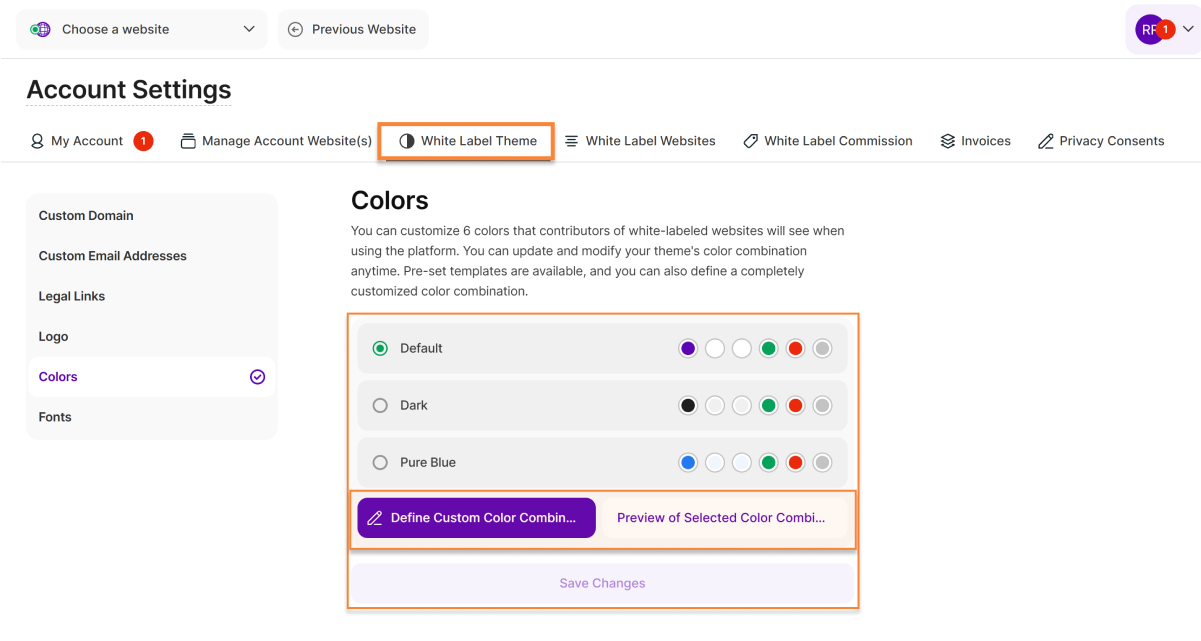Choose the Pure Blue radio button
This screenshot has height=641, width=1201.
click(x=380, y=463)
